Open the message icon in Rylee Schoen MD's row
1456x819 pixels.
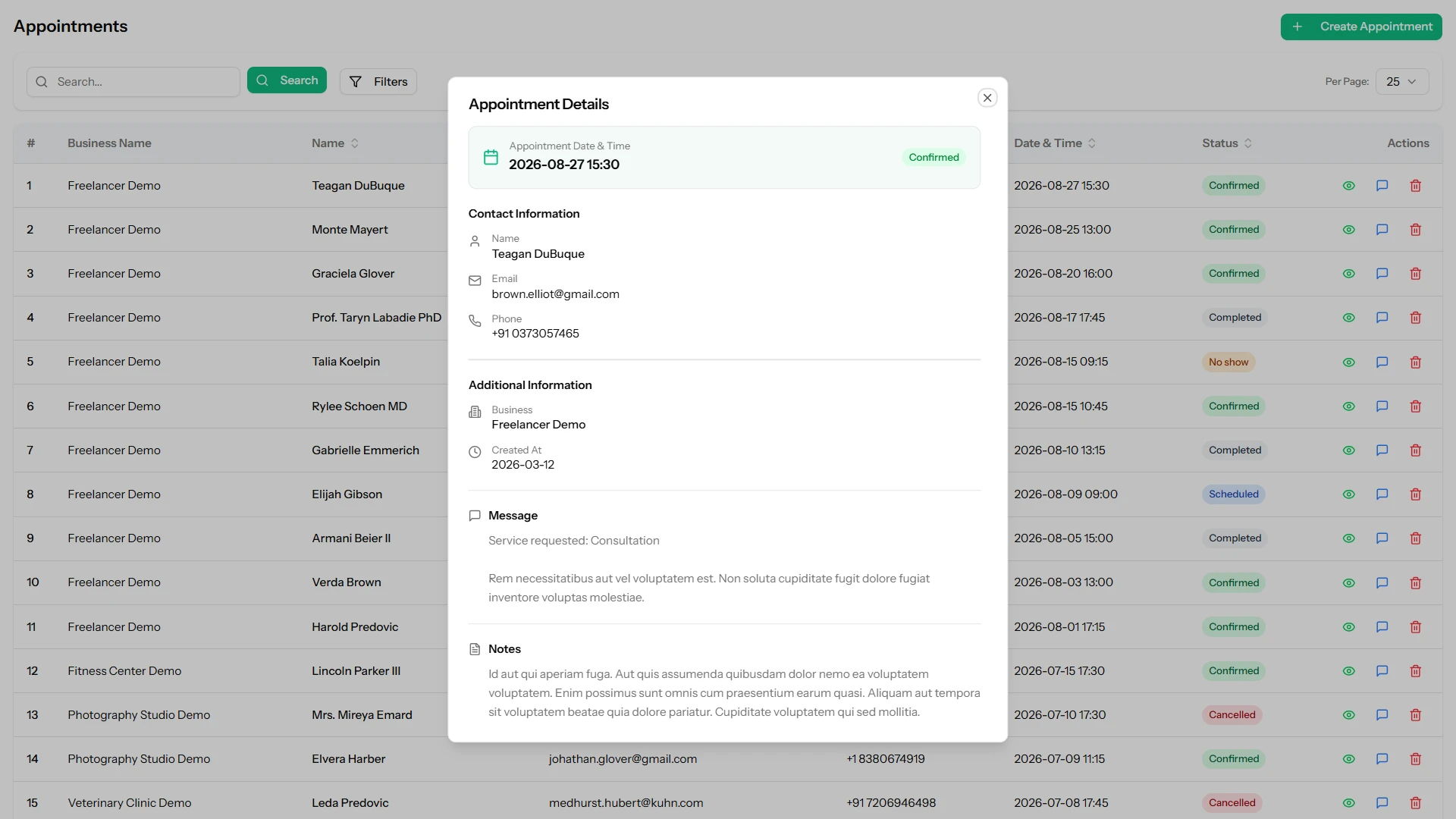pyautogui.click(x=1382, y=406)
